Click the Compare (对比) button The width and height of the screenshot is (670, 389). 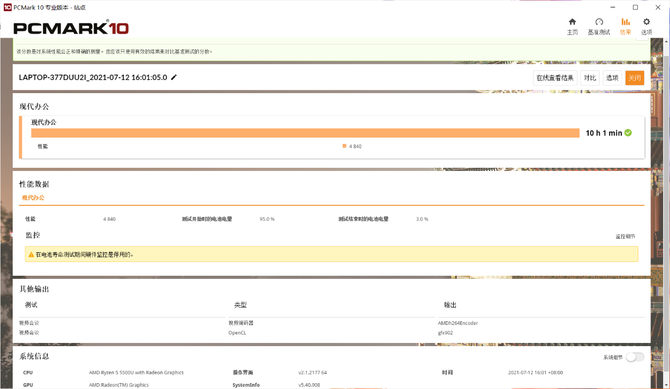590,78
